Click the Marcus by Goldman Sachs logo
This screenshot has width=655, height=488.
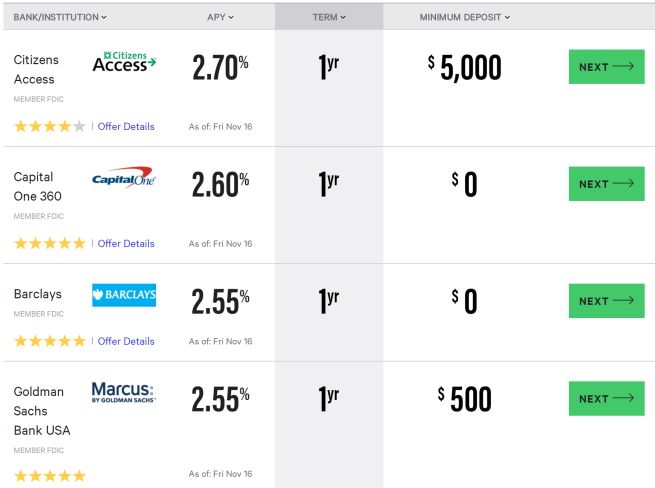click(x=124, y=392)
